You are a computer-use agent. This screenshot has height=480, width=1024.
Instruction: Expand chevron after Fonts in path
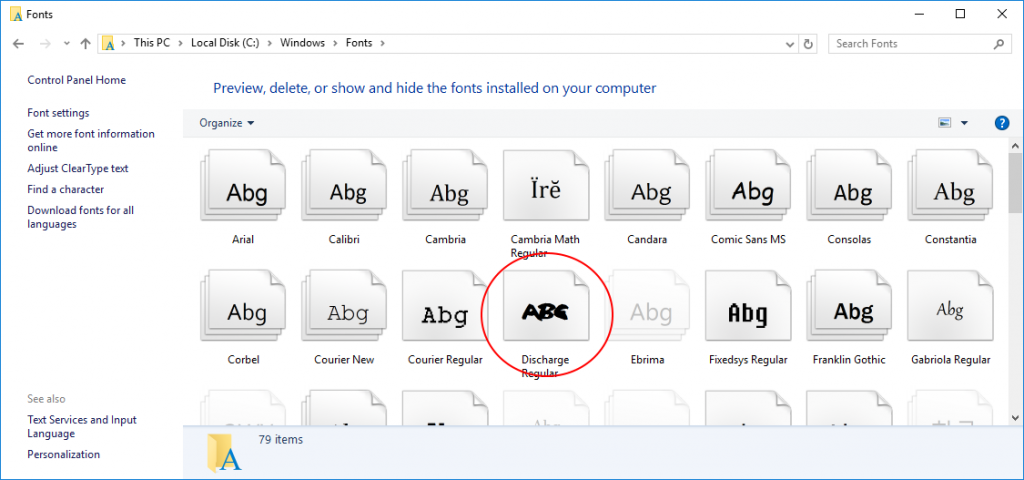click(x=383, y=43)
